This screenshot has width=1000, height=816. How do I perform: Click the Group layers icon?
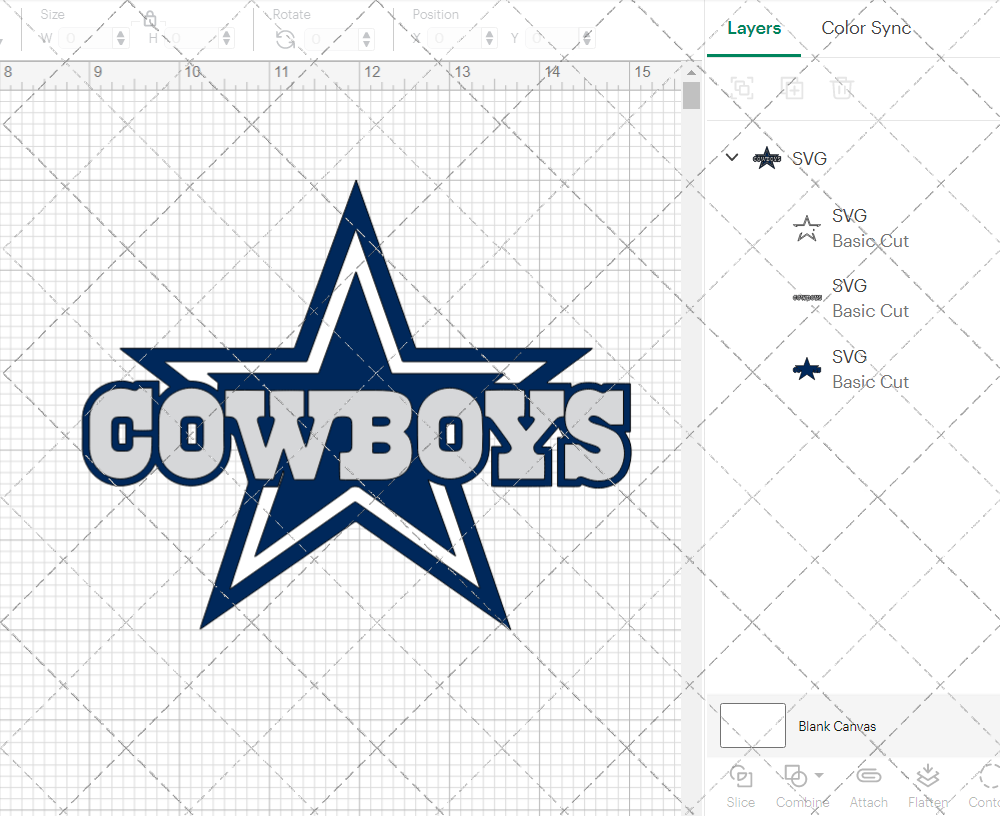tap(742, 87)
